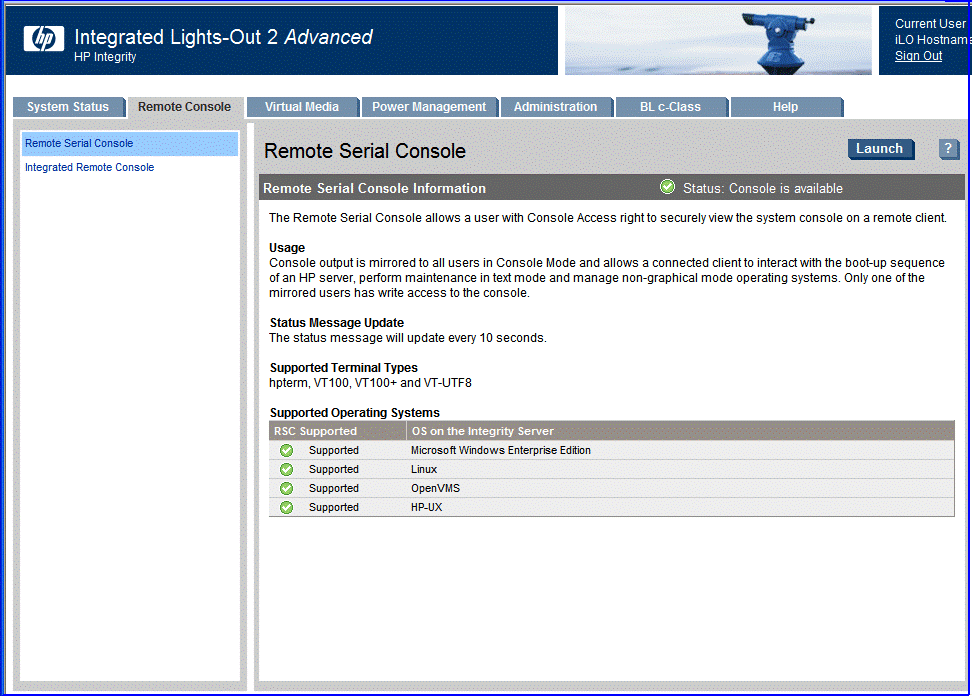Go to the Power Management tab

coord(428,107)
